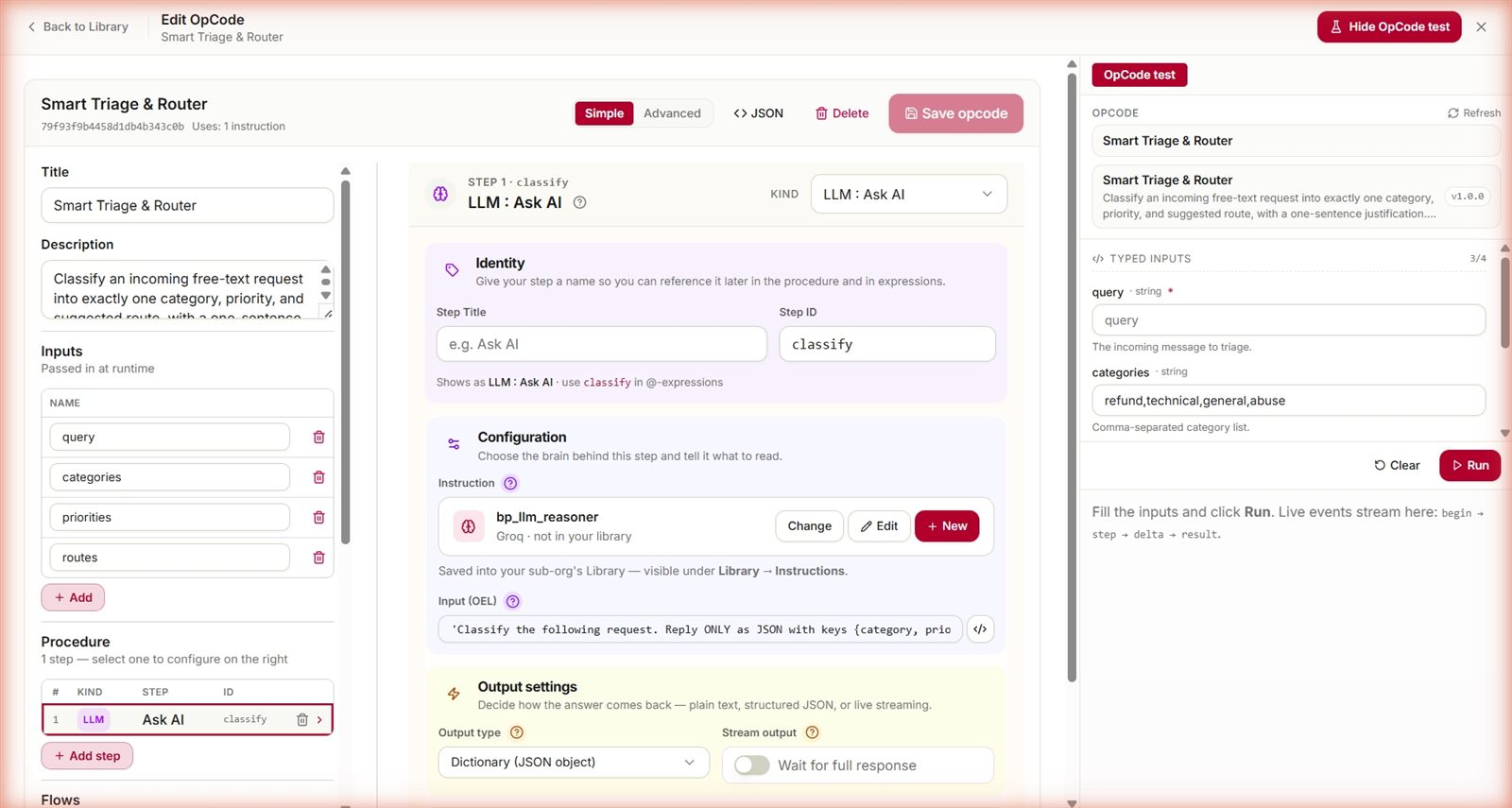Open the KIND dropdown LLM : Ask AI
The image size is (1512, 808).
click(x=908, y=194)
